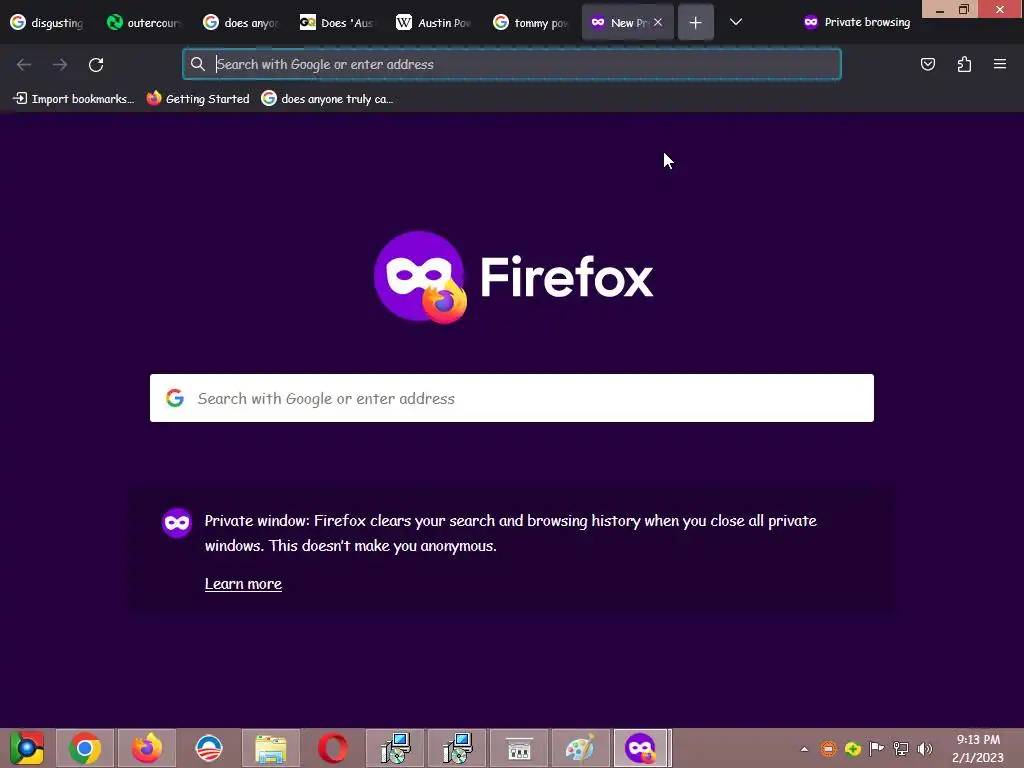
Task: Focus the URL bar search field
Action: point(512,64)
